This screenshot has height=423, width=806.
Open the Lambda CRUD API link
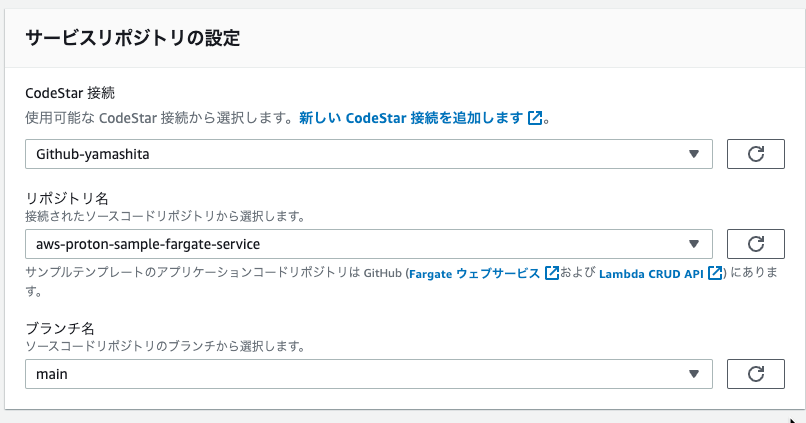pyautogui.click(x=651, y=273)
